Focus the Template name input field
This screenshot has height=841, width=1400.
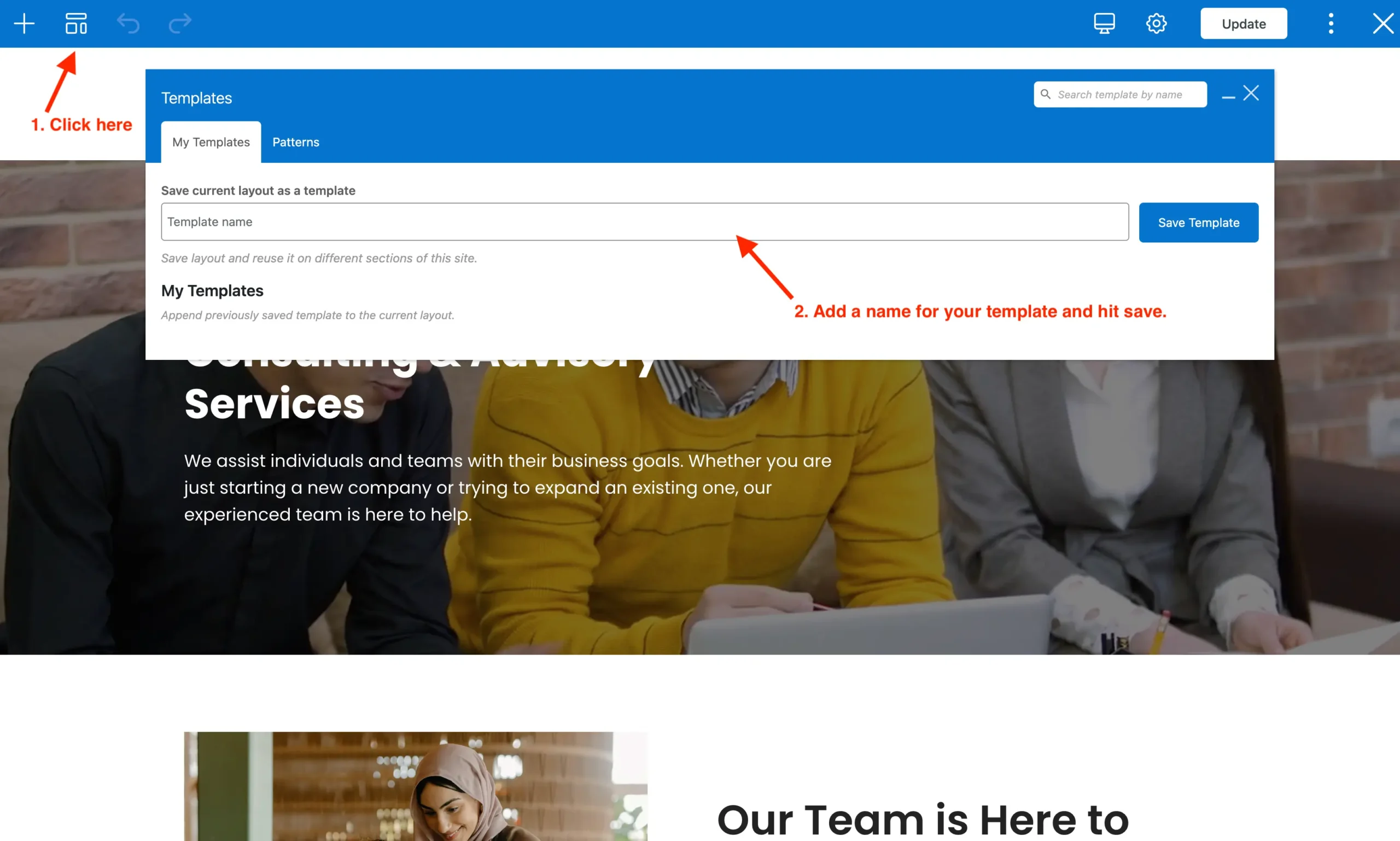(x=645, y=222)
